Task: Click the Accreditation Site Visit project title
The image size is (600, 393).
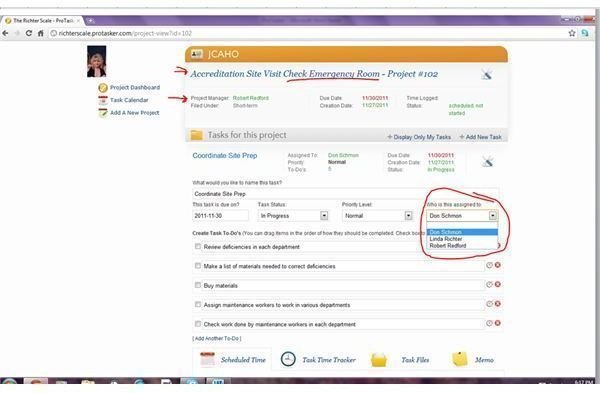Action: tap(314, 74)
